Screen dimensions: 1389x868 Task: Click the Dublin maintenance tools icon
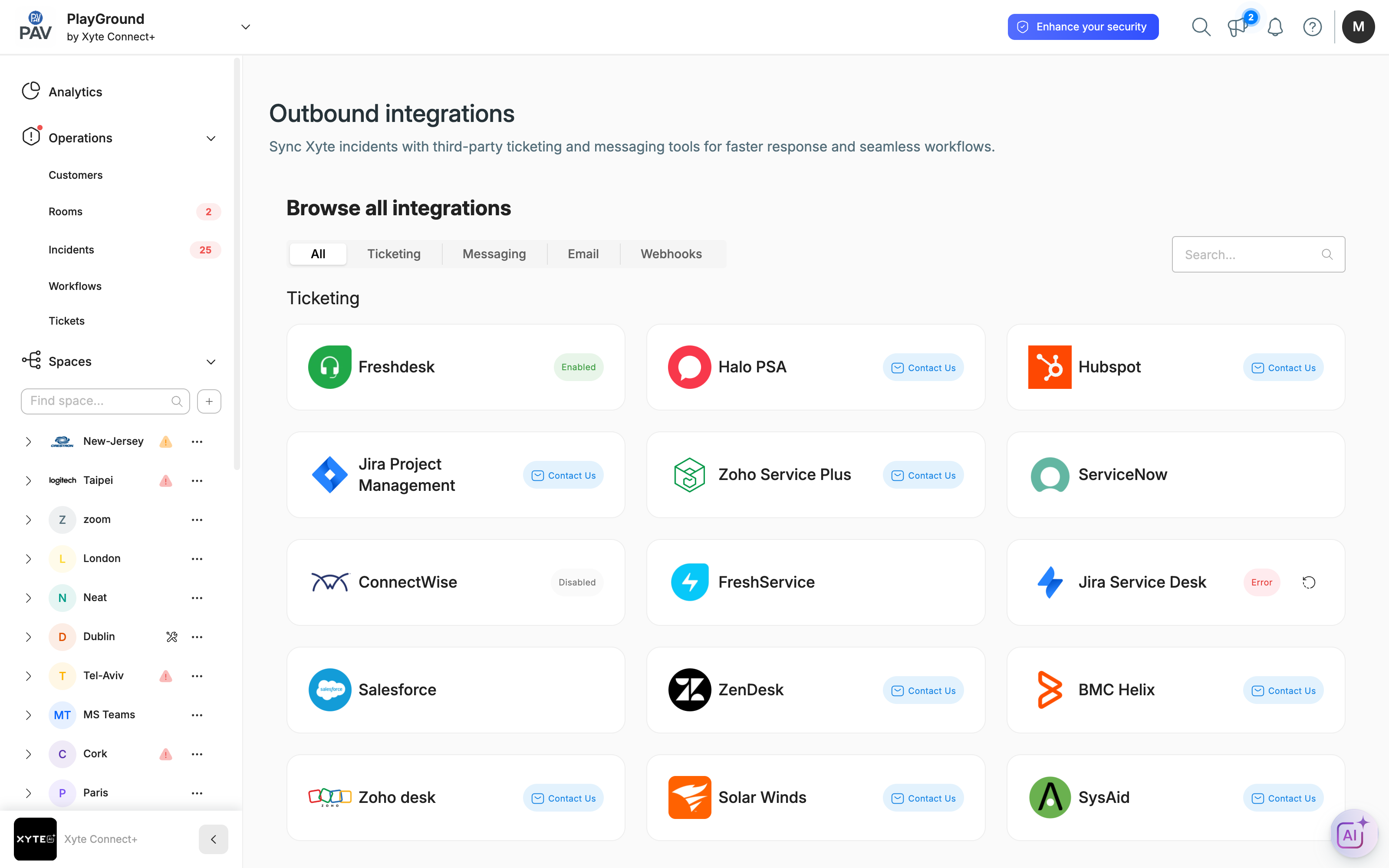pos(171,637)
